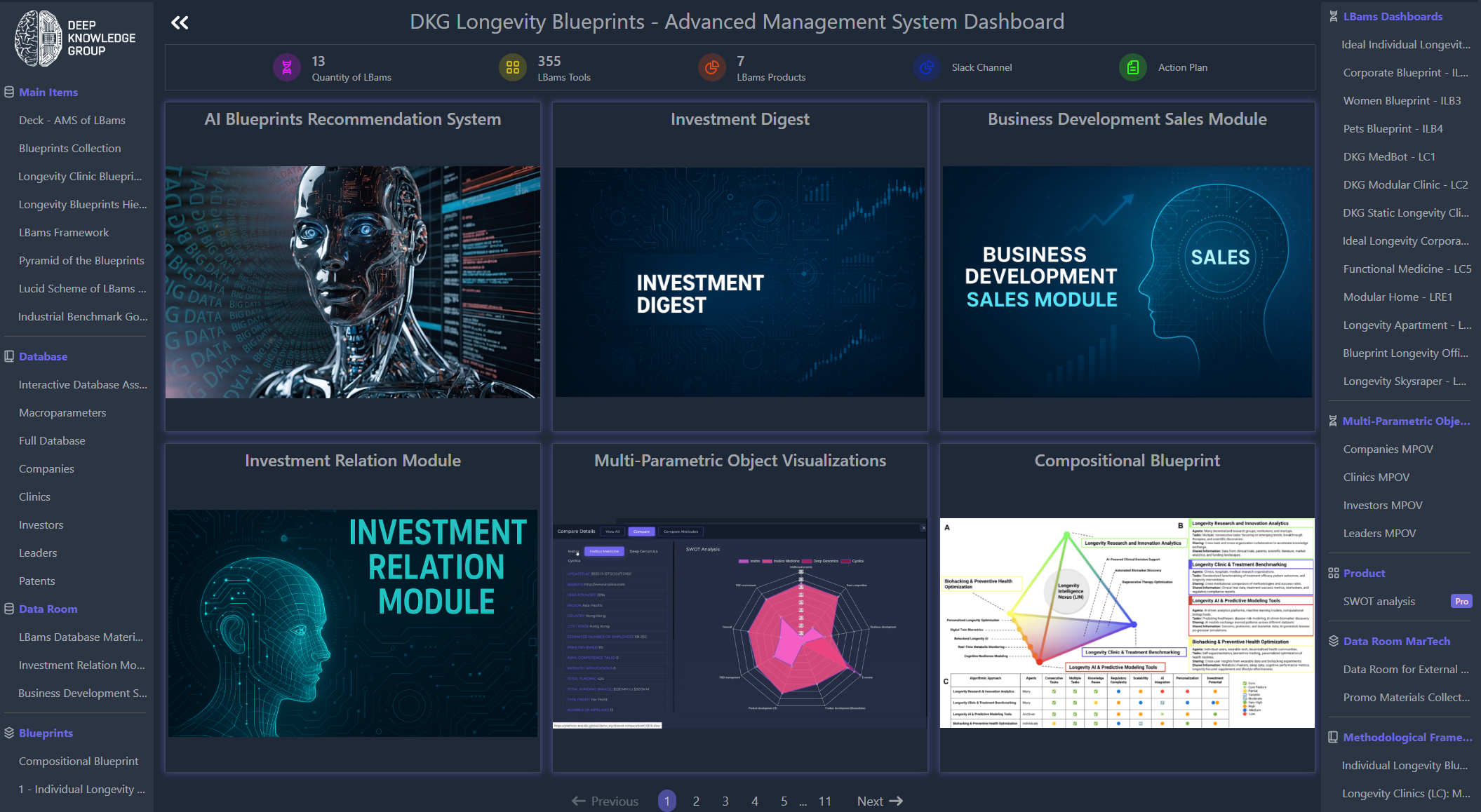The height and width of the screenshot is (812, 1481).
Task: Collapse sidebar with double chevron icon
Action: click(180, 22)
